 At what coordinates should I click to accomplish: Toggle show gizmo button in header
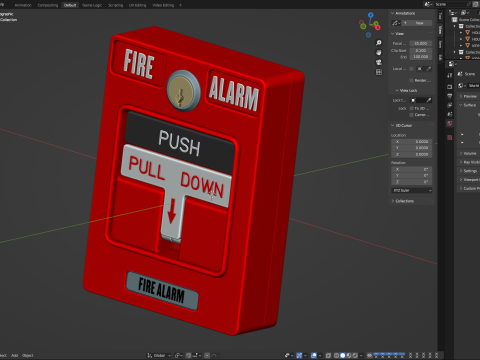[299, 355]
